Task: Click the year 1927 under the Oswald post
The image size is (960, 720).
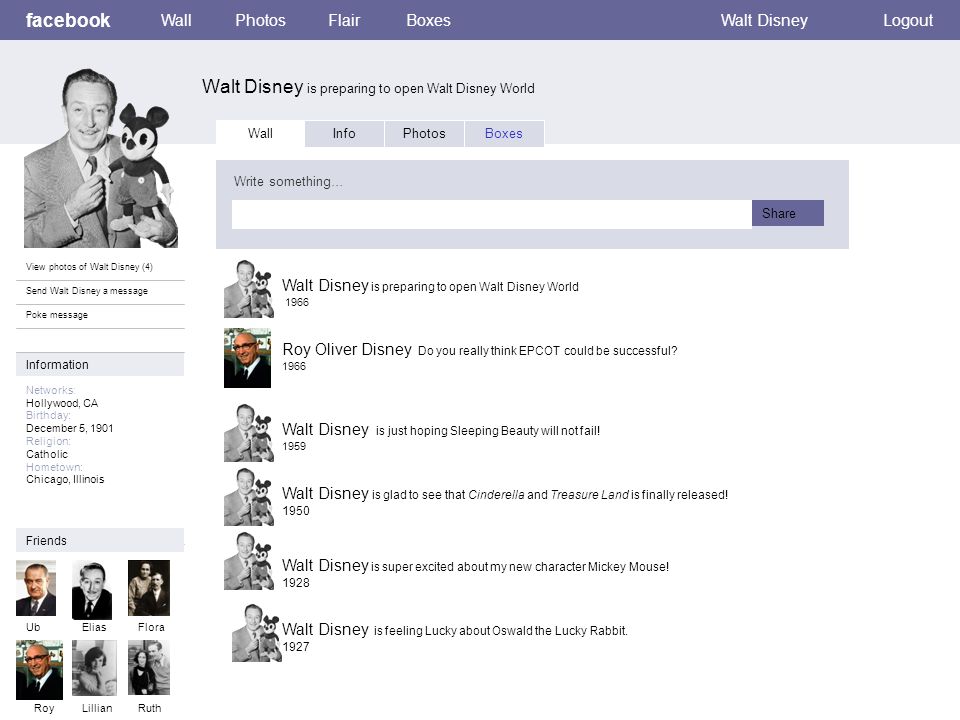Action: click(296, 647)
